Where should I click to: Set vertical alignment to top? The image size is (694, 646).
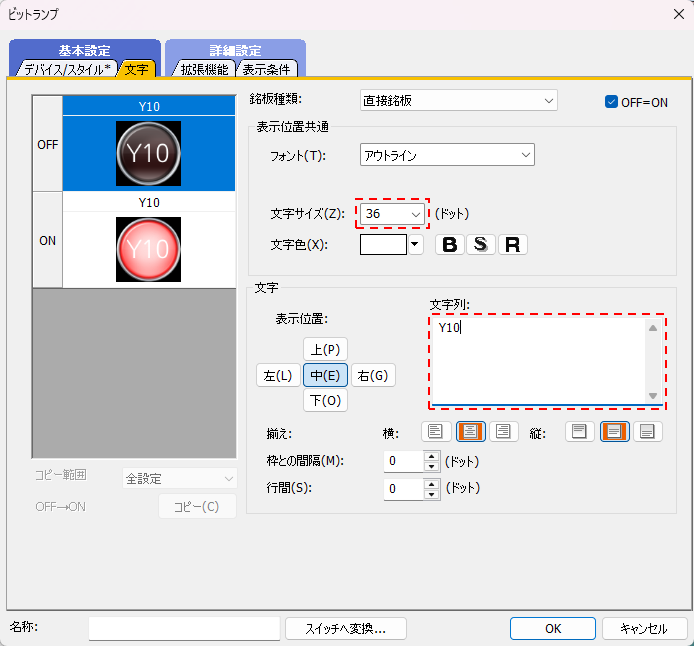click(579, 432)
